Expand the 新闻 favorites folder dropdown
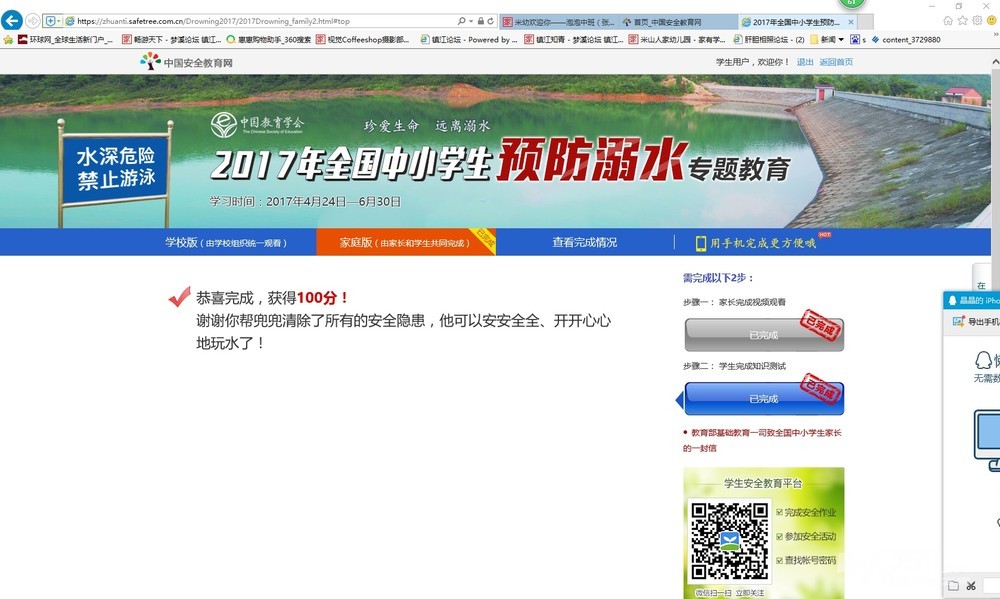The width and height of the screenshot is (1000, 599). [x=841, y=40]
